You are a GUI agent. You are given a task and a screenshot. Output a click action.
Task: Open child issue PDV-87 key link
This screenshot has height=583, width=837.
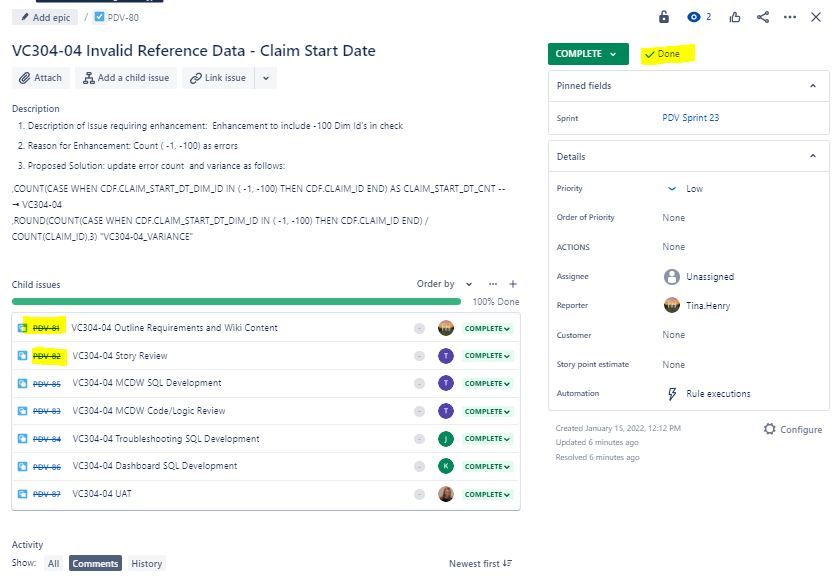coord(46,494)
